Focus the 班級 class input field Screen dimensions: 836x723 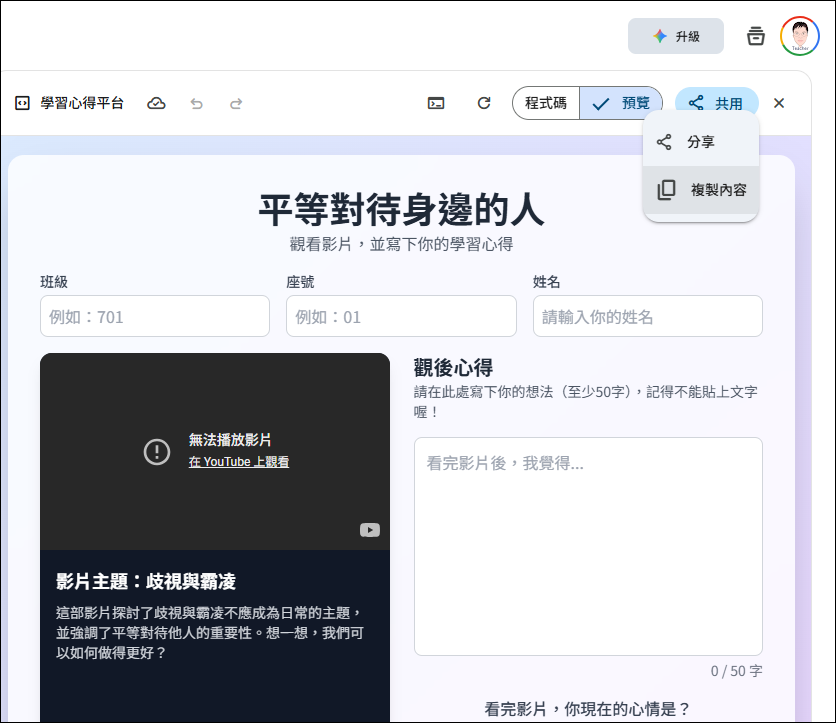coord(155,316)
